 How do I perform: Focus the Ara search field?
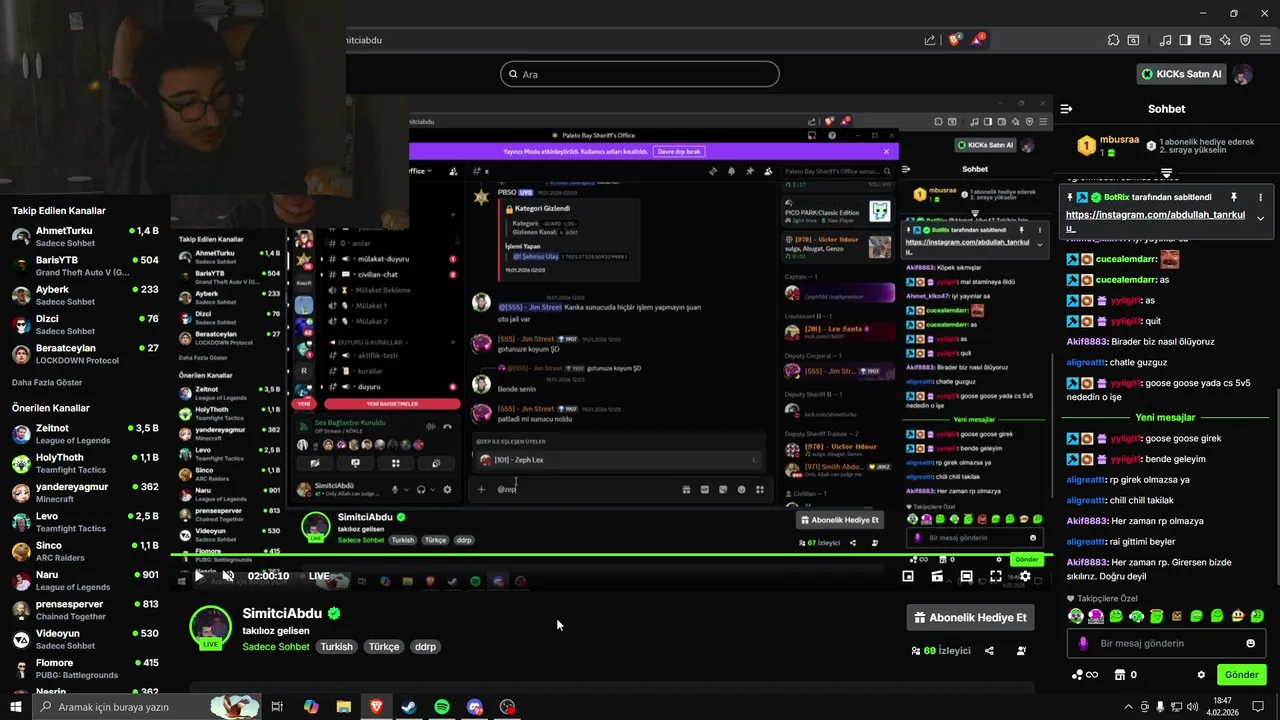pyautogui.click(x=640, y=74)
